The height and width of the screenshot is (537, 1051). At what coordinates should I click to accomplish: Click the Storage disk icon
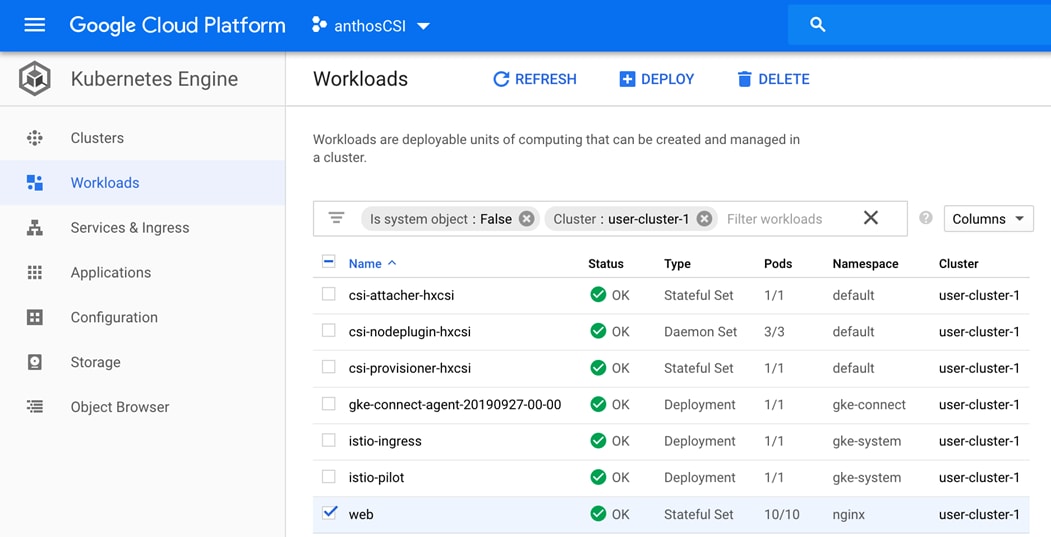(35, 362)
